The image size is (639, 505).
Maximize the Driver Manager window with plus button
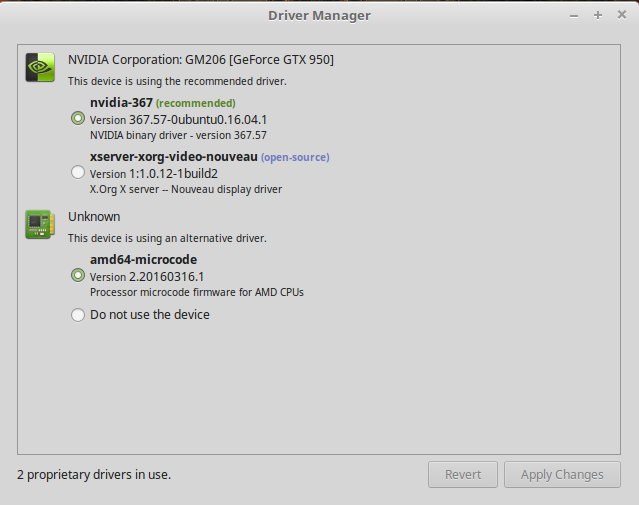tap(598, 15)
